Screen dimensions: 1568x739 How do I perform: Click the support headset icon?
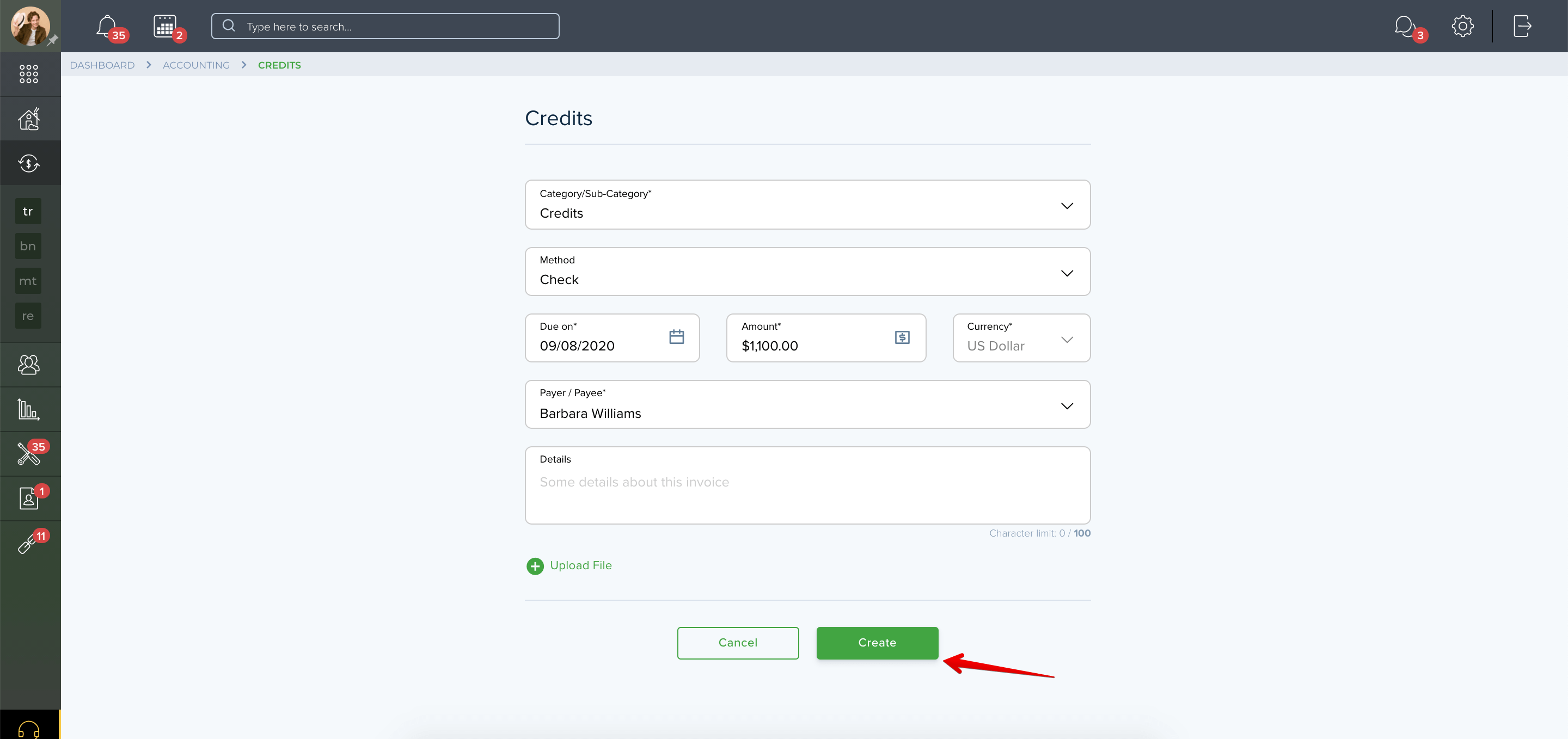point(29,729)
